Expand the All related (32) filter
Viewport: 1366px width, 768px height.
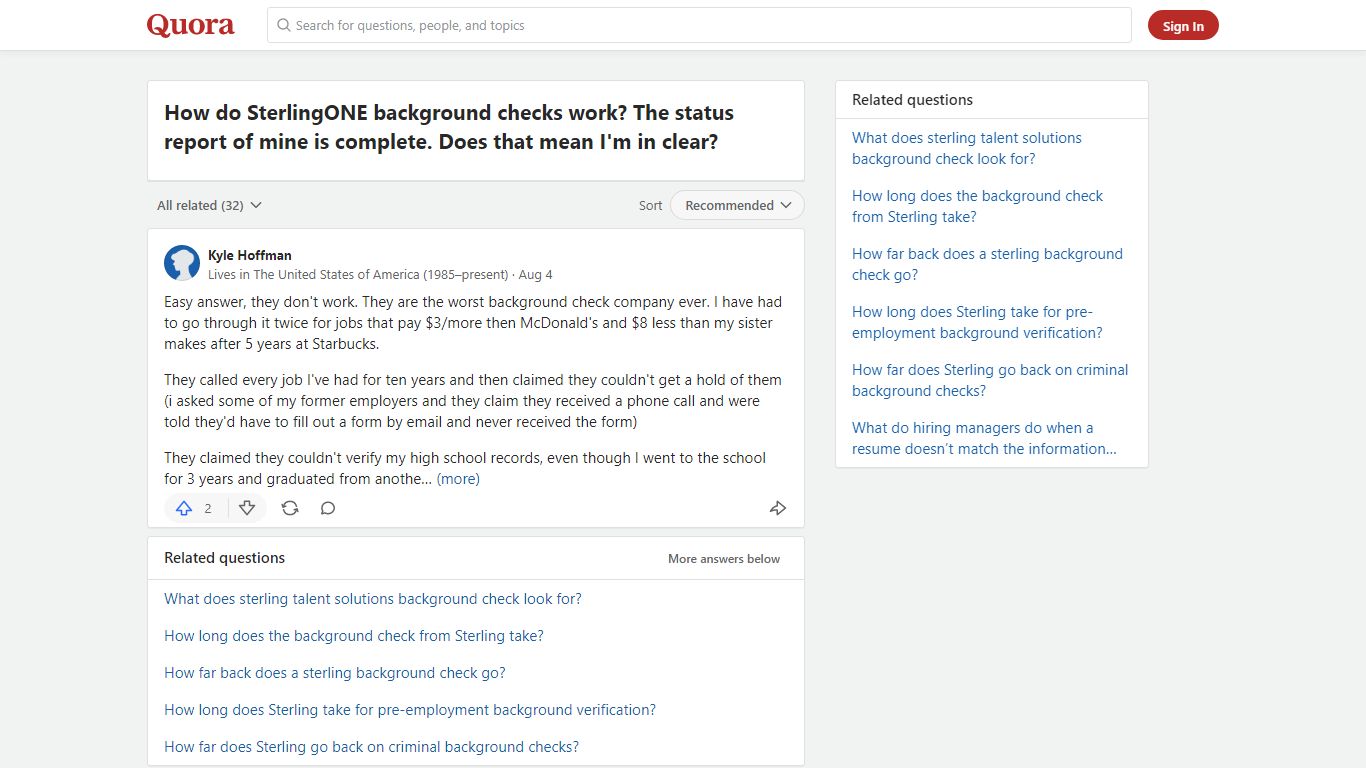pyautogui.click(x=209, y=205)
